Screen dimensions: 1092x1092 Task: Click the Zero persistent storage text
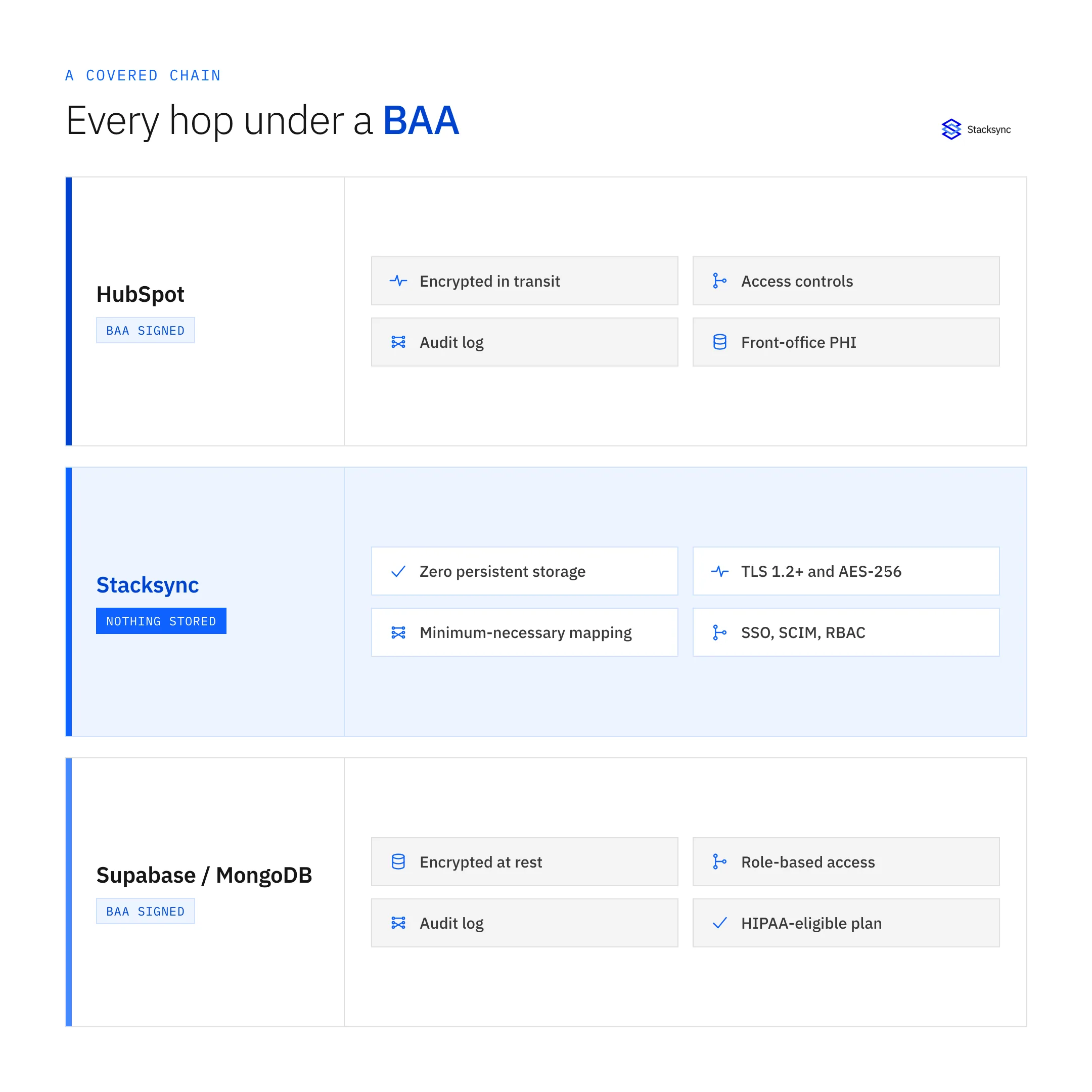[x=503, y=572]
